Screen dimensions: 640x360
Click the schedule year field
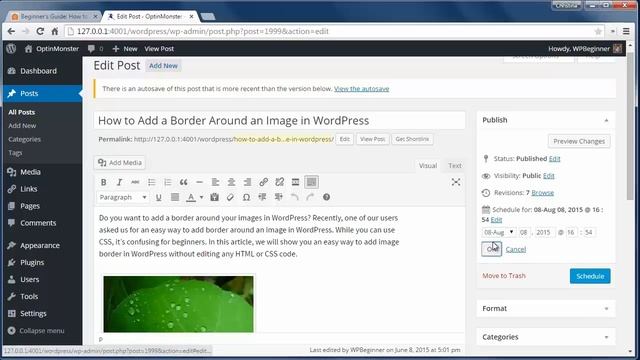[x=545, y=232]
